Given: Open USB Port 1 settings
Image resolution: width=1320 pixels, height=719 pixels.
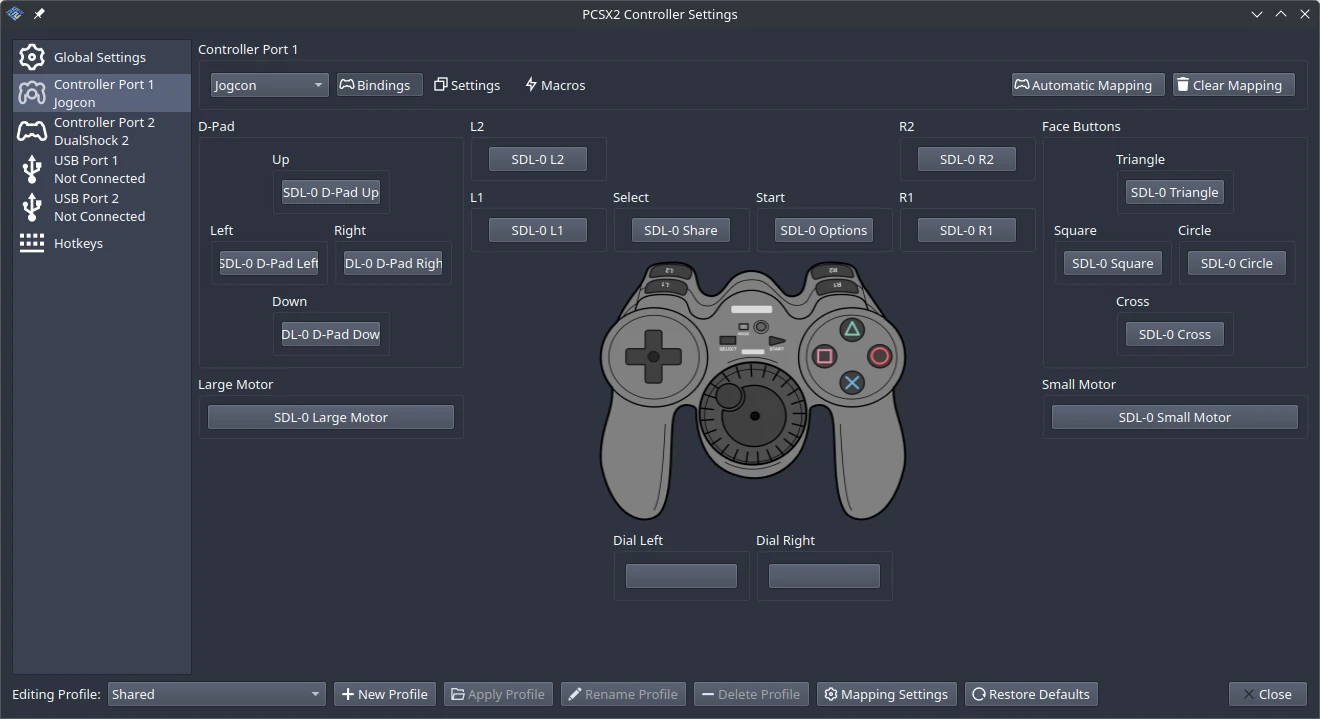Looking at the screenshot, I should (x=100, y=169).
